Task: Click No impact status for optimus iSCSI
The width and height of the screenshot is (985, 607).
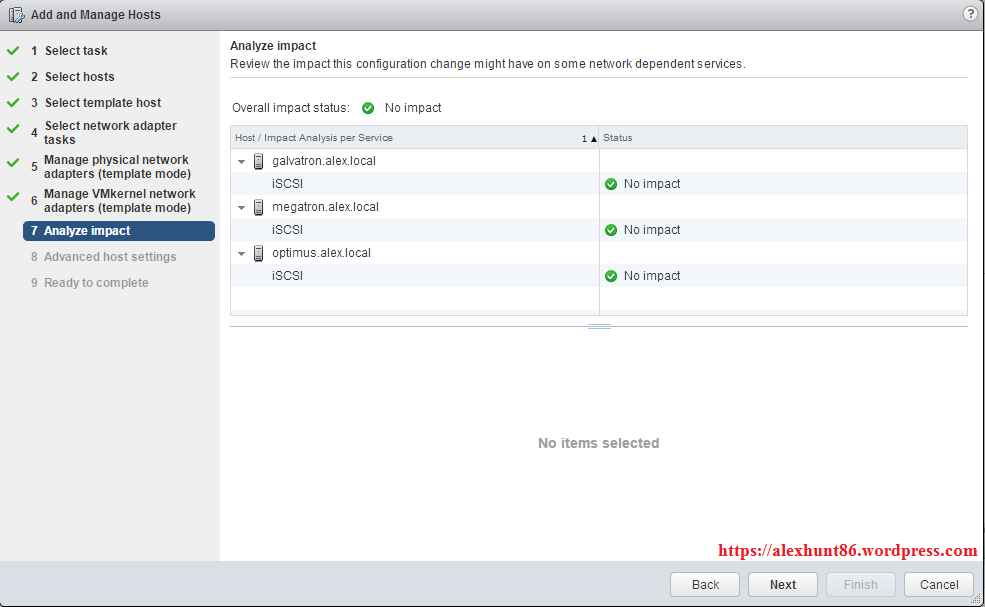Action: [x=651, y=276]
